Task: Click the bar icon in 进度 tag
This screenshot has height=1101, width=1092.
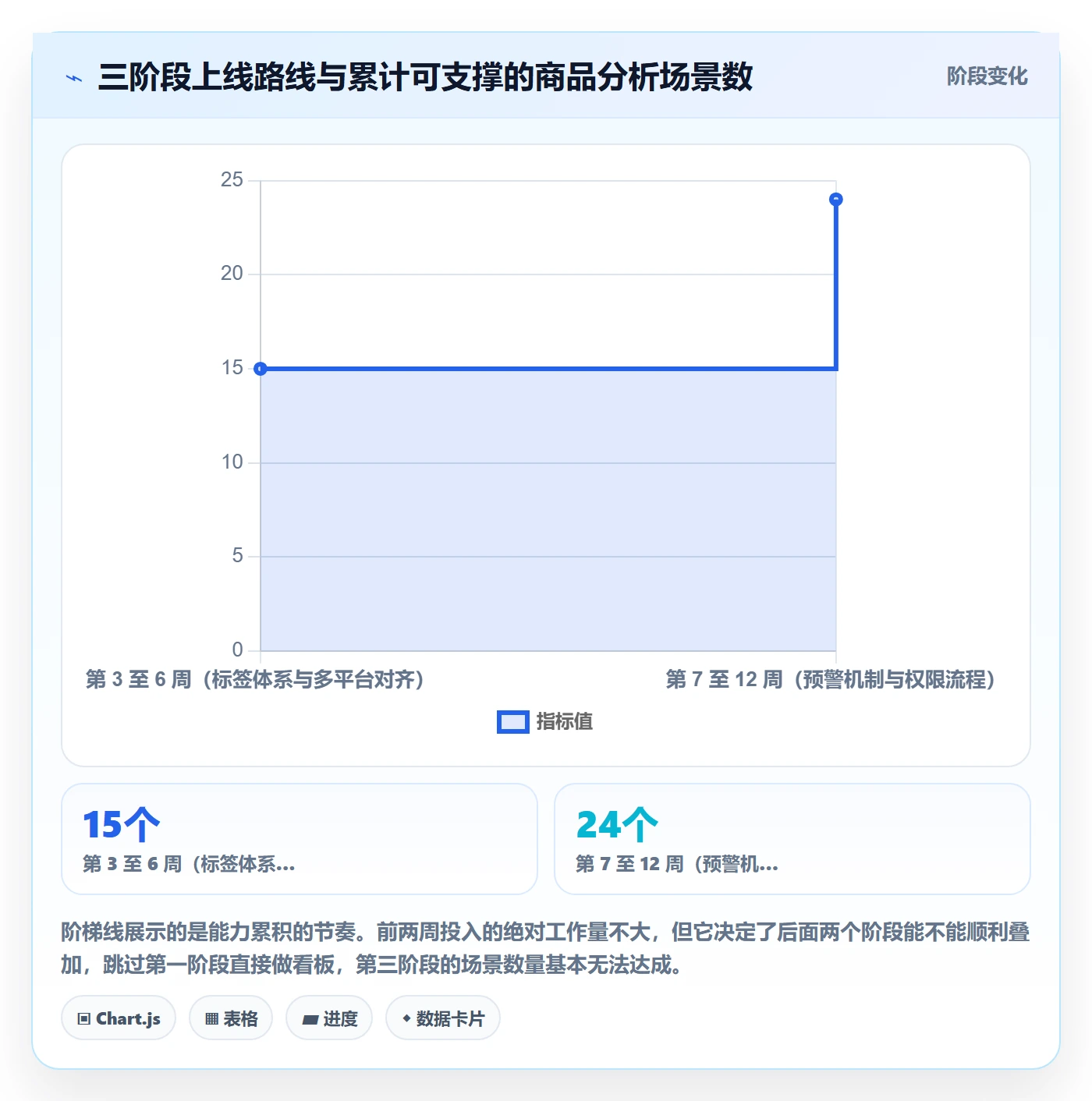Action: (310, 1019)
